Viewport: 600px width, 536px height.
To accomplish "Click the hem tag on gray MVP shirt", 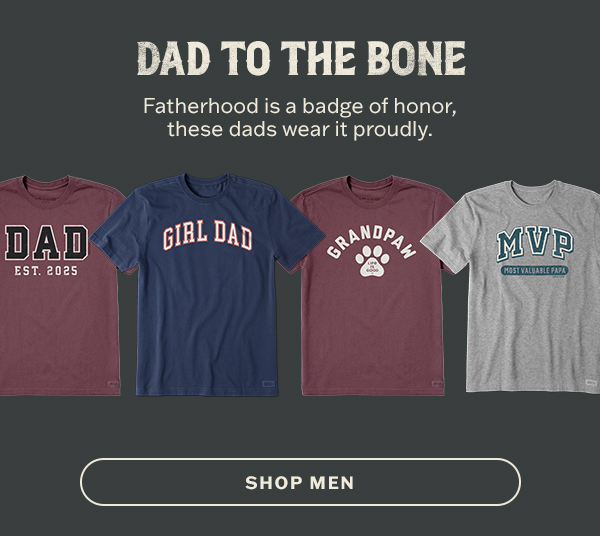I will point(591,382).
